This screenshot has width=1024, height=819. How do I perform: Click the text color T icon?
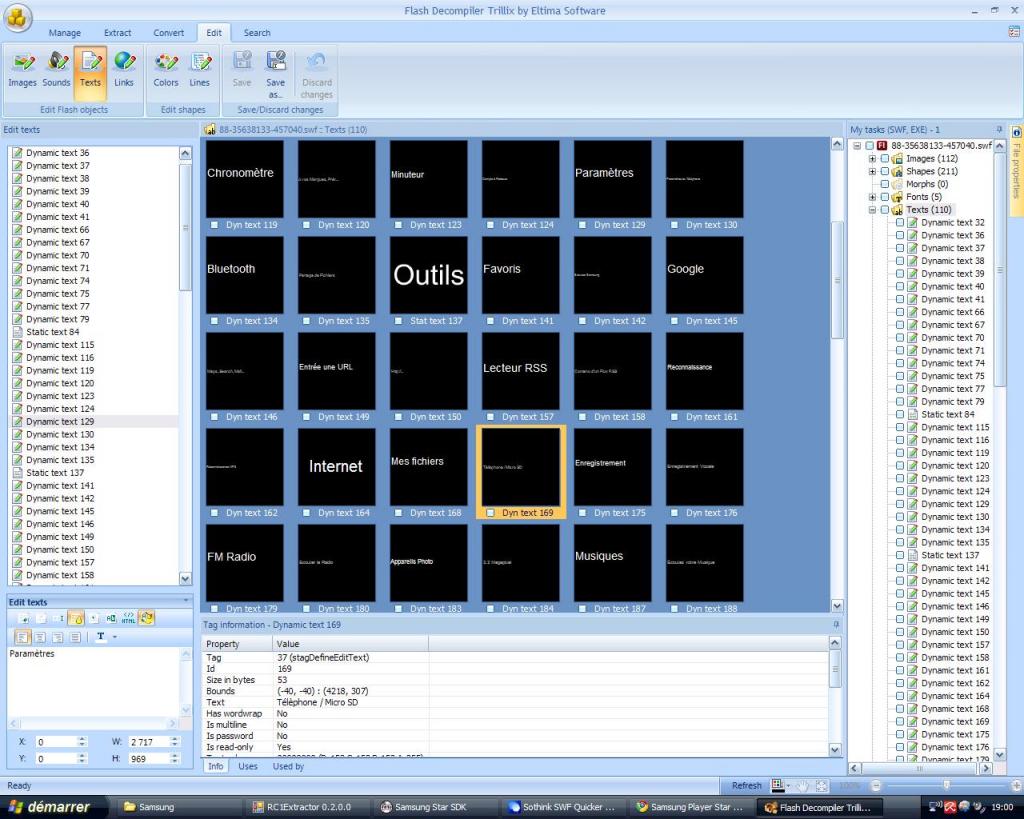[x=101, y=637]
